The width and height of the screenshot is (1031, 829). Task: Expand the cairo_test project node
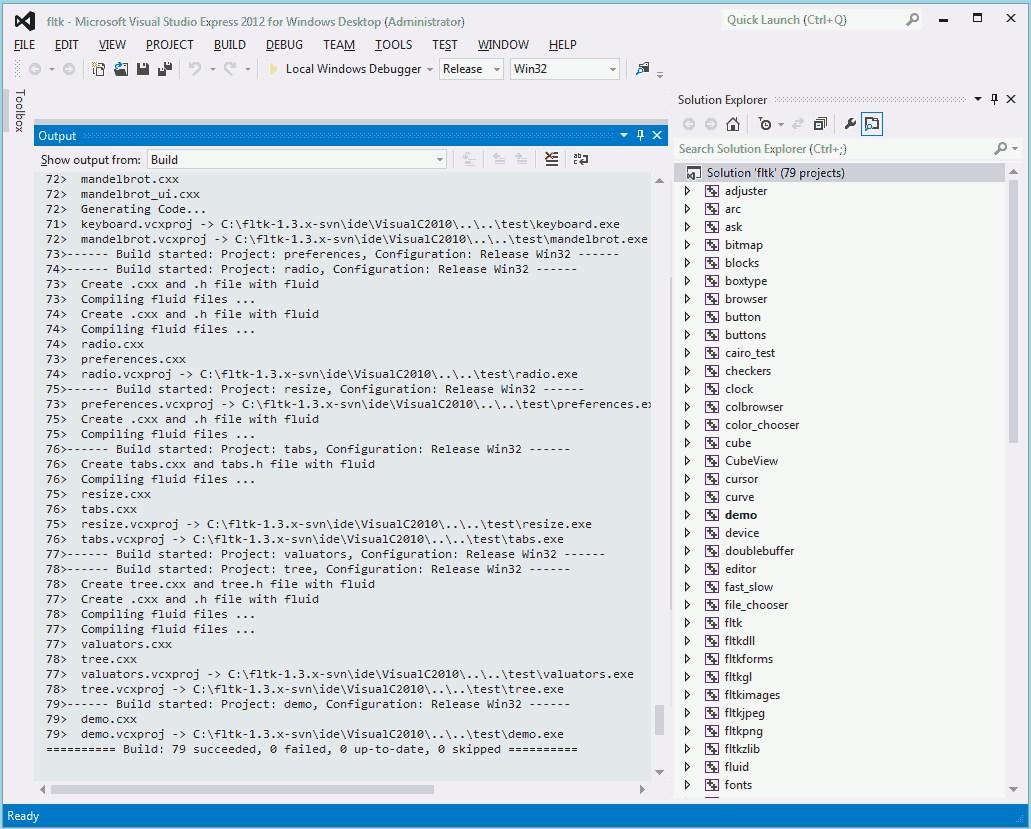pyautogui.click(x=688, y=353)
